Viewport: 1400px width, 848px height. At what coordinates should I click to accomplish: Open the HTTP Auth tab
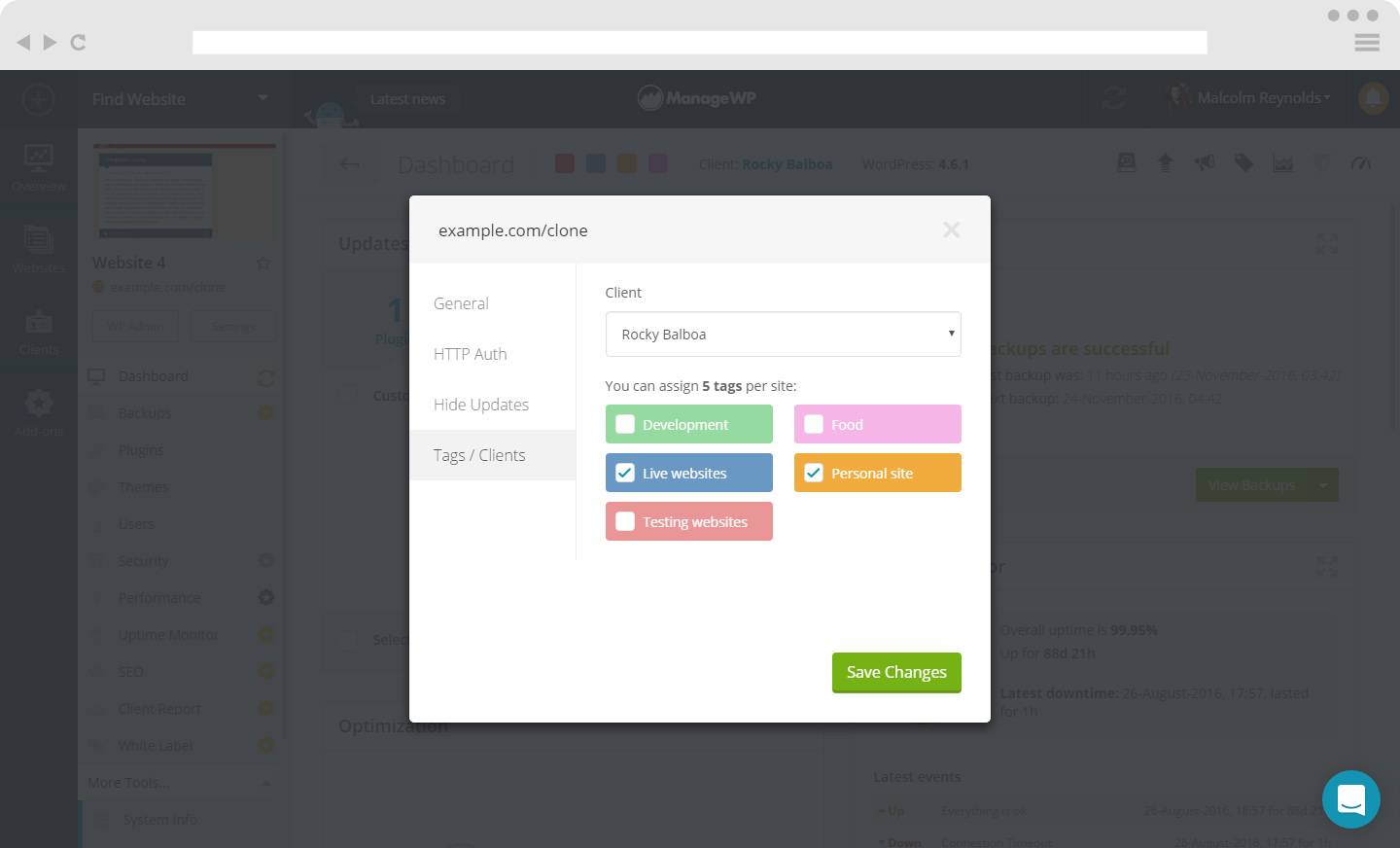point(492,354)
